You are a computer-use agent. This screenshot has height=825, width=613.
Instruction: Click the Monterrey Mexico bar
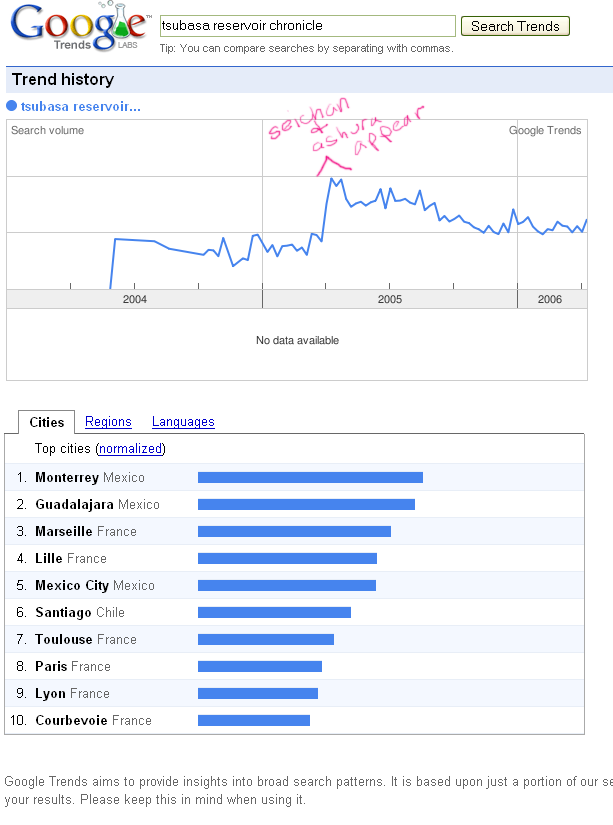(310, 477)
